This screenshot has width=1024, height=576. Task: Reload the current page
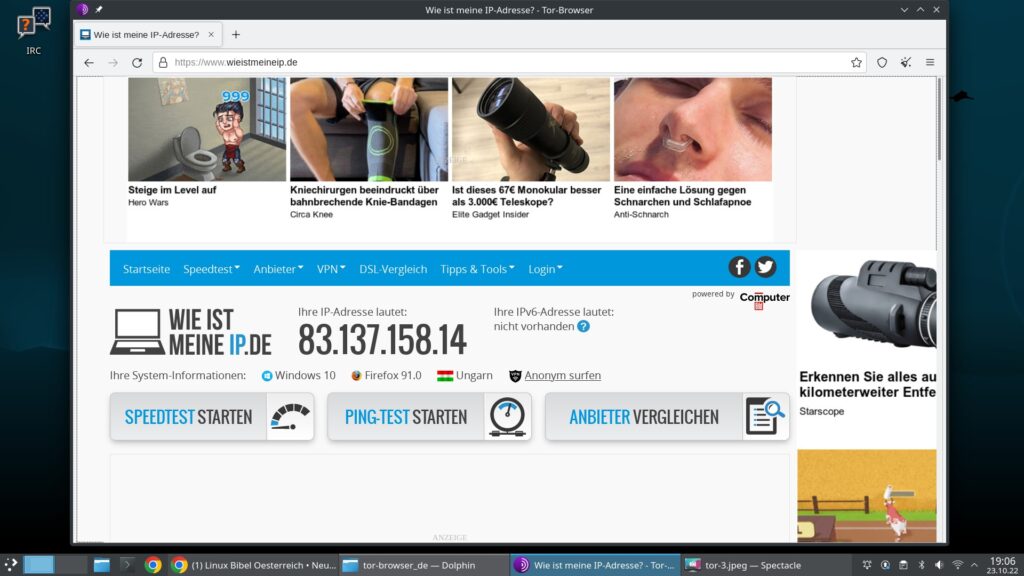(137, 63)
